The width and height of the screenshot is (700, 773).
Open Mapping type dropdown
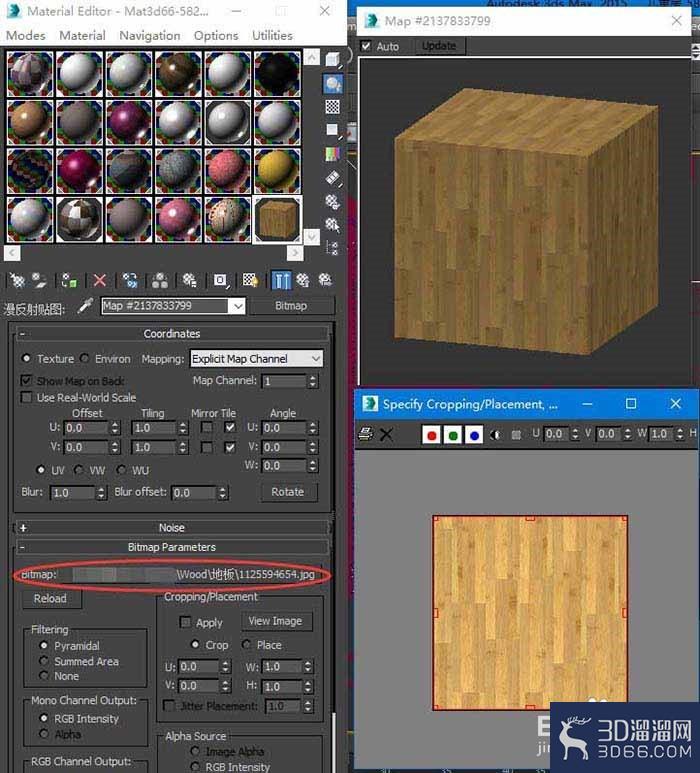[x=256, y=358]
